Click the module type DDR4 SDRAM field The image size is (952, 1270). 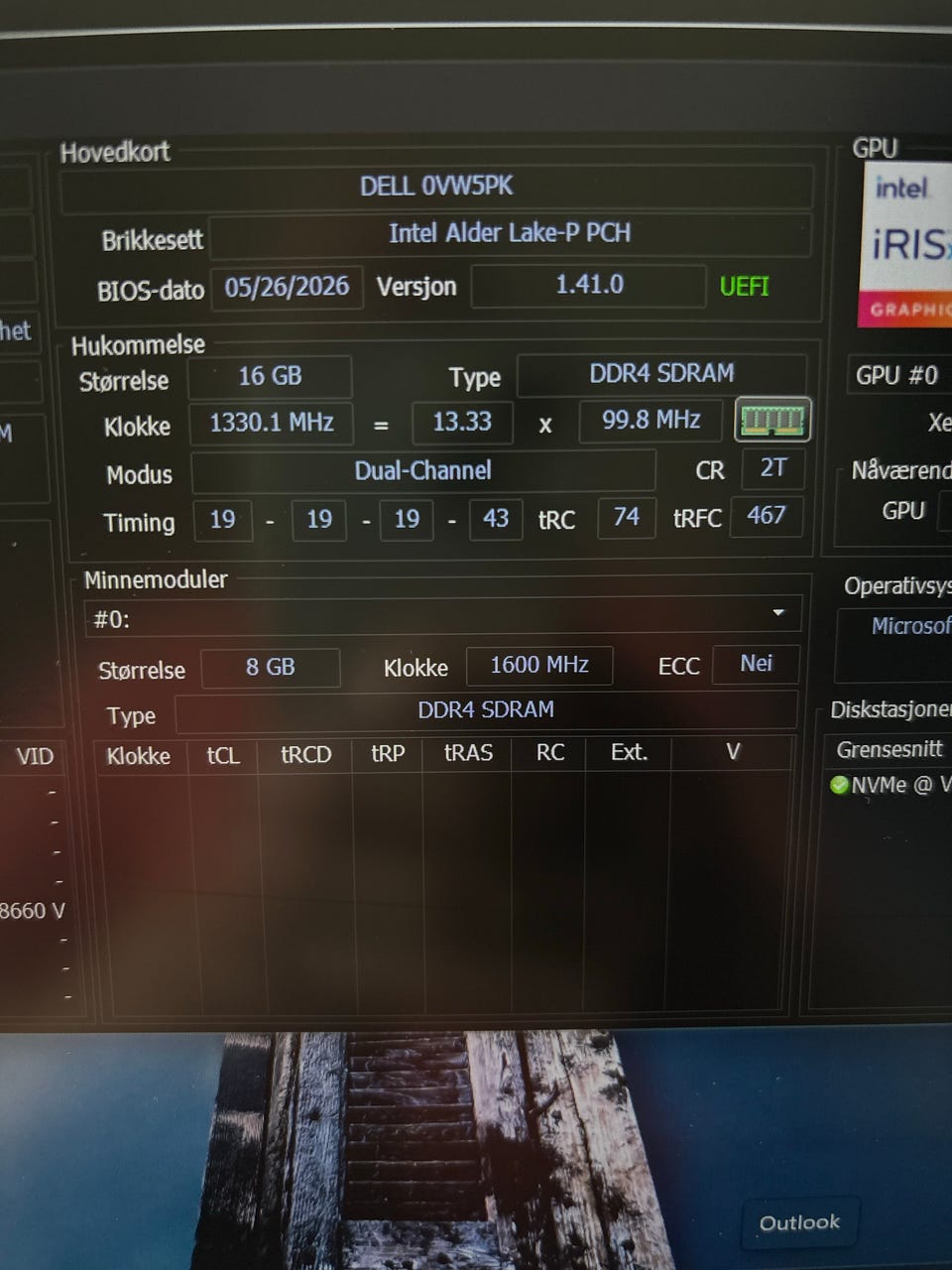click(x=486, y=710)
